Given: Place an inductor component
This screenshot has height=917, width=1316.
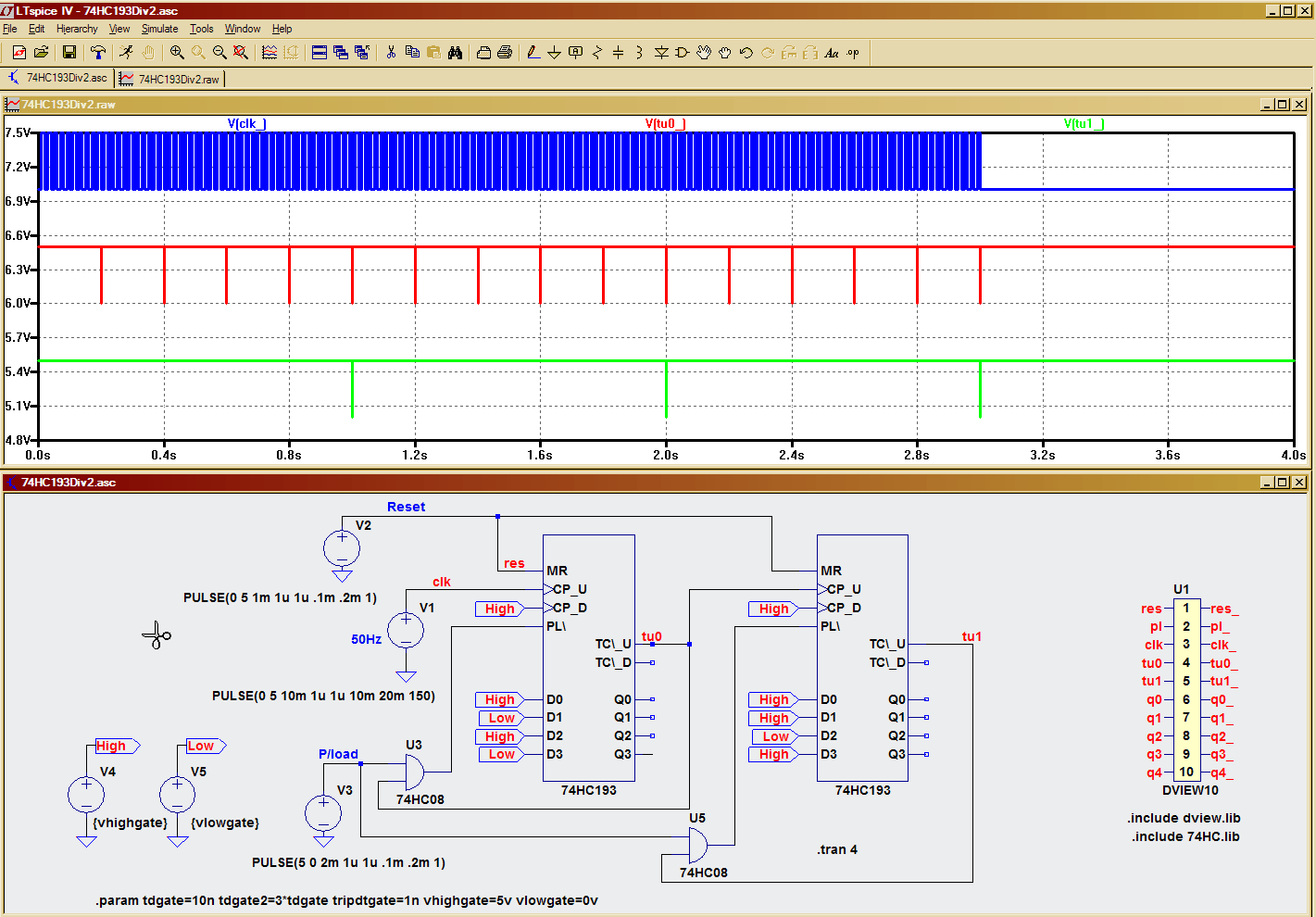Looking at the screenshot, I should pos(639,53).
